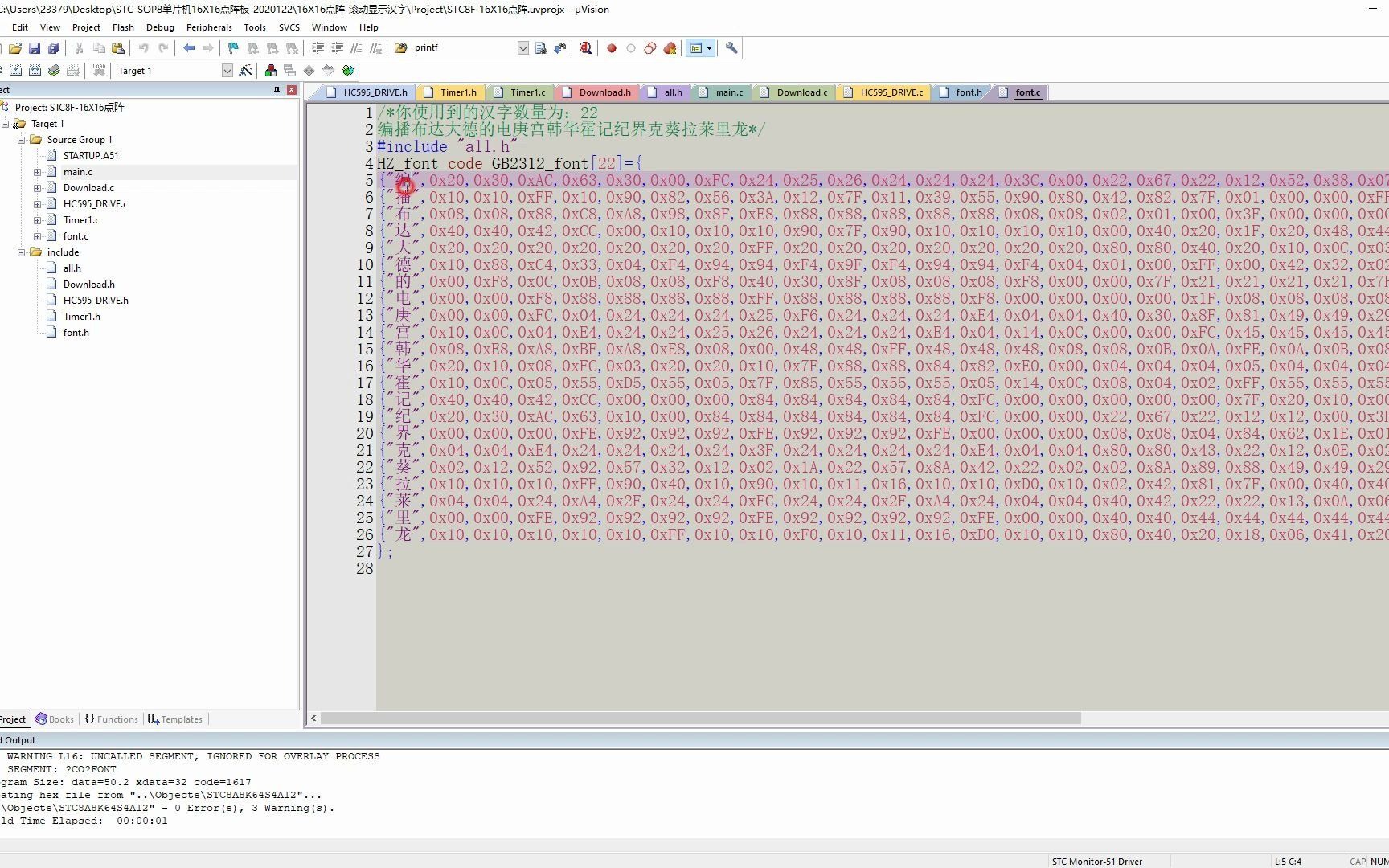
Task: Navigate forwards with right arrow icon
Action: (208, 48)
